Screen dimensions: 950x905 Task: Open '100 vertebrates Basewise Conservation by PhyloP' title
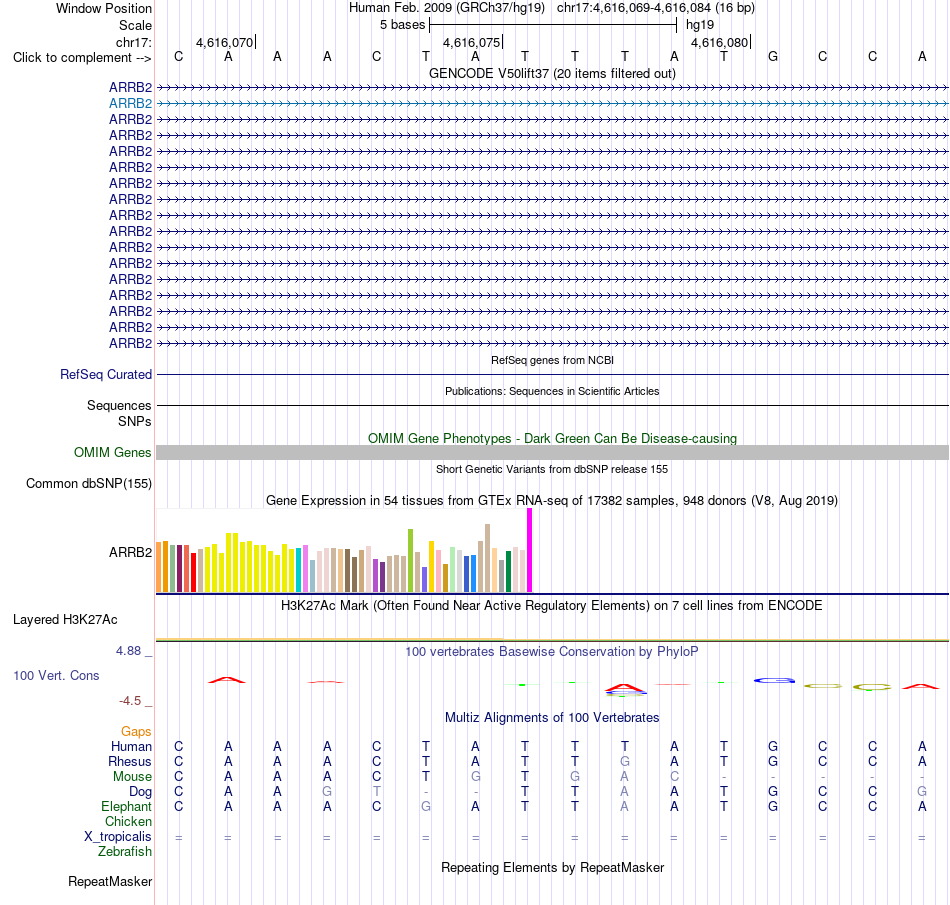point(552,652)
